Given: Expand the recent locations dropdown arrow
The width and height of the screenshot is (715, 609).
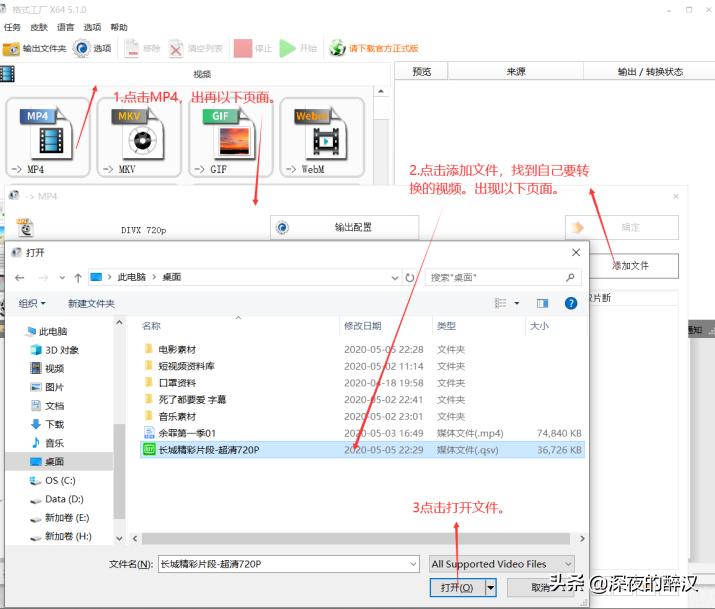Looking at the screenshot, I should pyautogui.click(x=62, y=278).
